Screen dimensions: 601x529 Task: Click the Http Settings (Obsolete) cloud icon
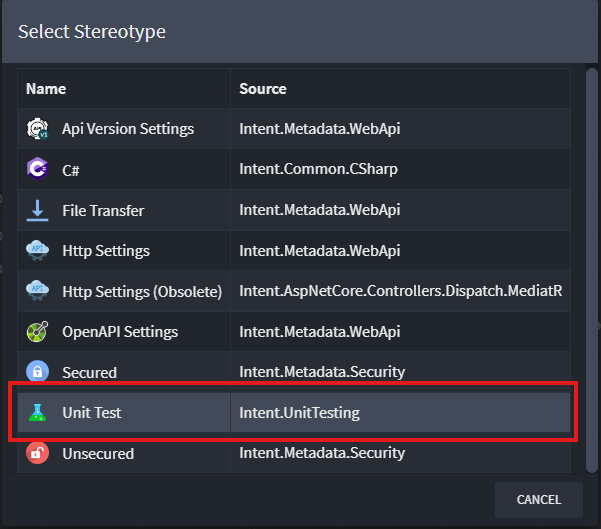pyautogui.click(x=37, y=291)
